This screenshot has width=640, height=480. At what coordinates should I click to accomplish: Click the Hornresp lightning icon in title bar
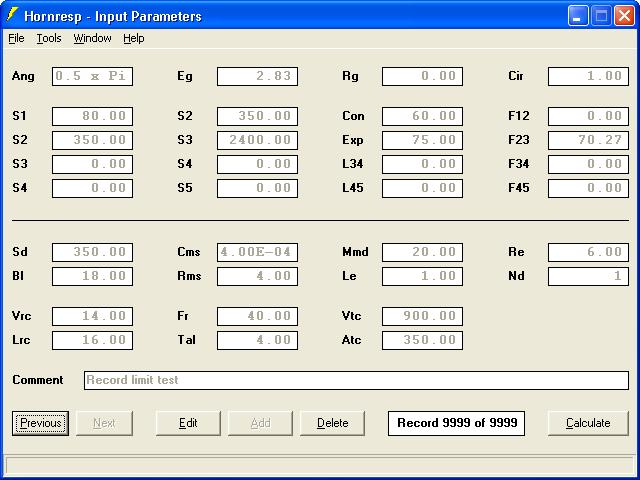pos(12,15)
